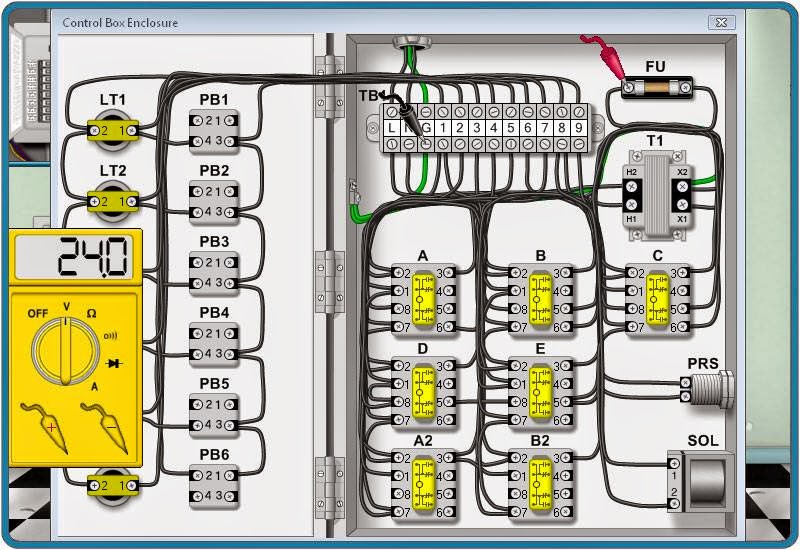This screenshot has height=550, width=800.
Task: Set multimeter dial to OFF position
Action: point(37,313)
